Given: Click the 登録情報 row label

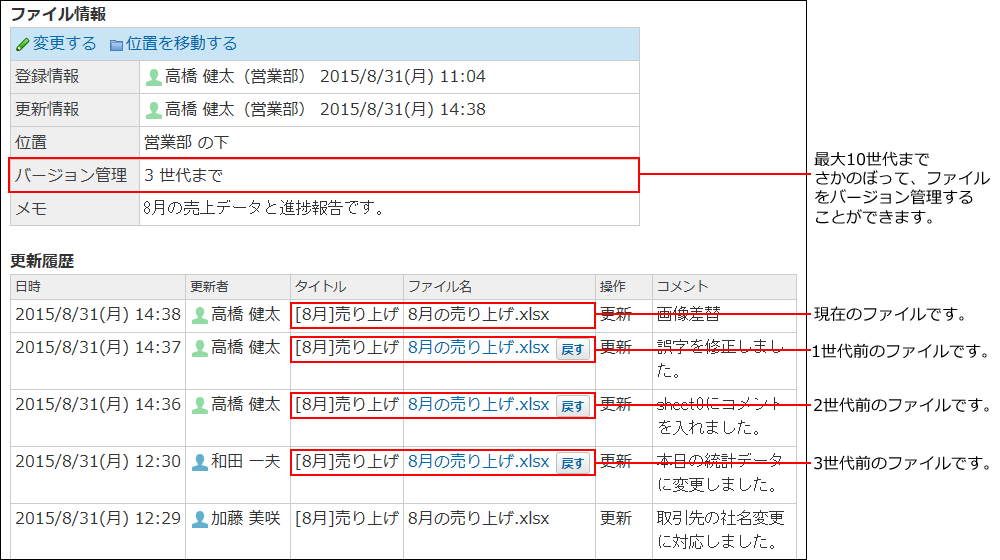Looking at the screenshot, I should [47, 77].
